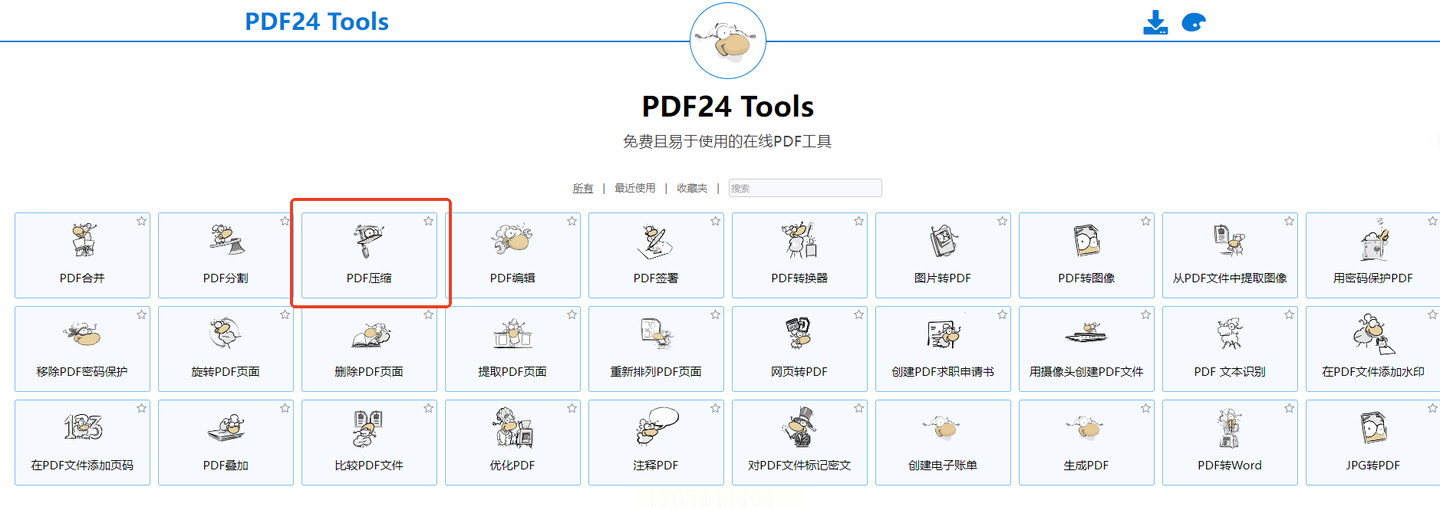Screen dimensions: 1440x507
Task: Open the 在PDF文件添加页码 tool icon
Action: 82,429
